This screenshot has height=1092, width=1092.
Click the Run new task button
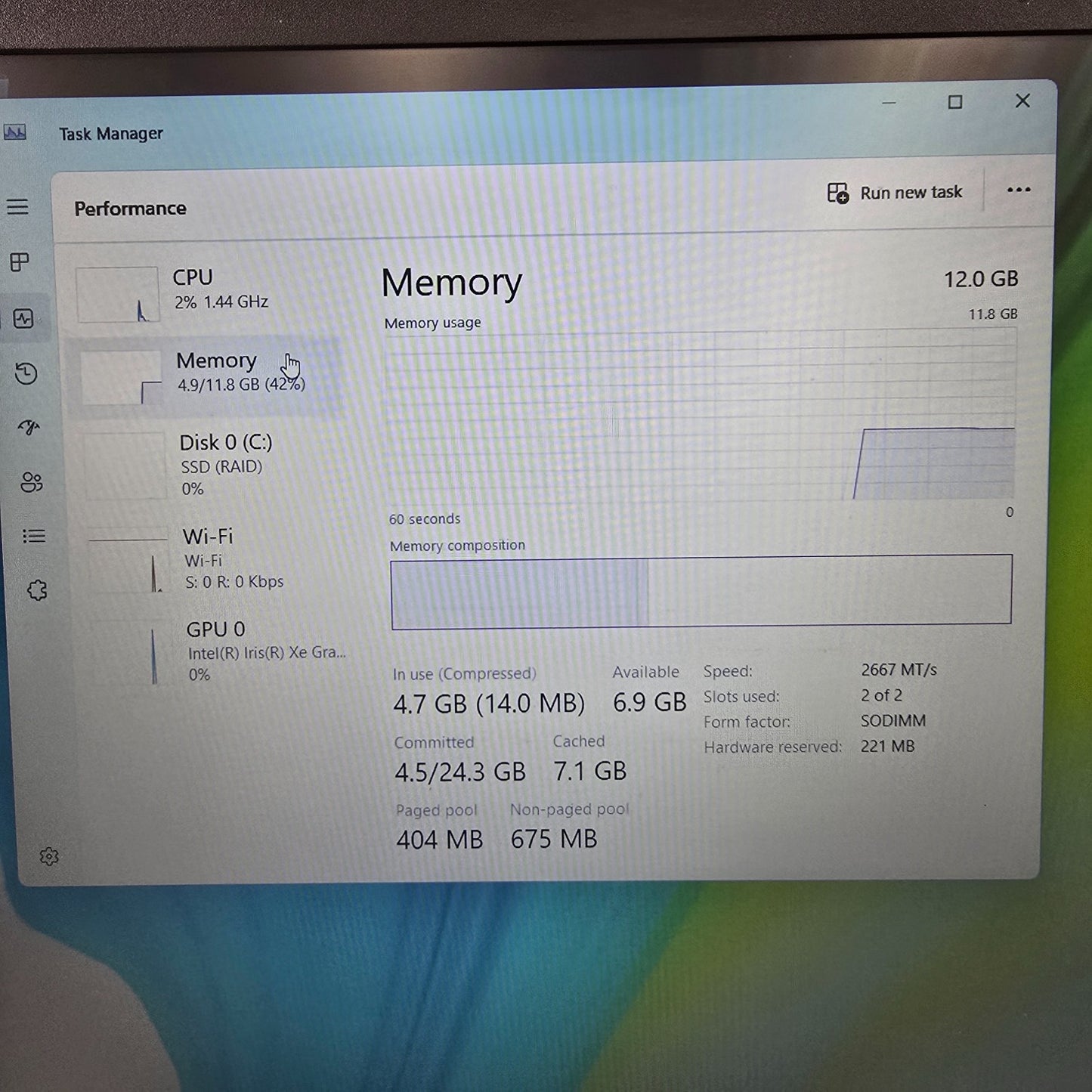(895, 193)
